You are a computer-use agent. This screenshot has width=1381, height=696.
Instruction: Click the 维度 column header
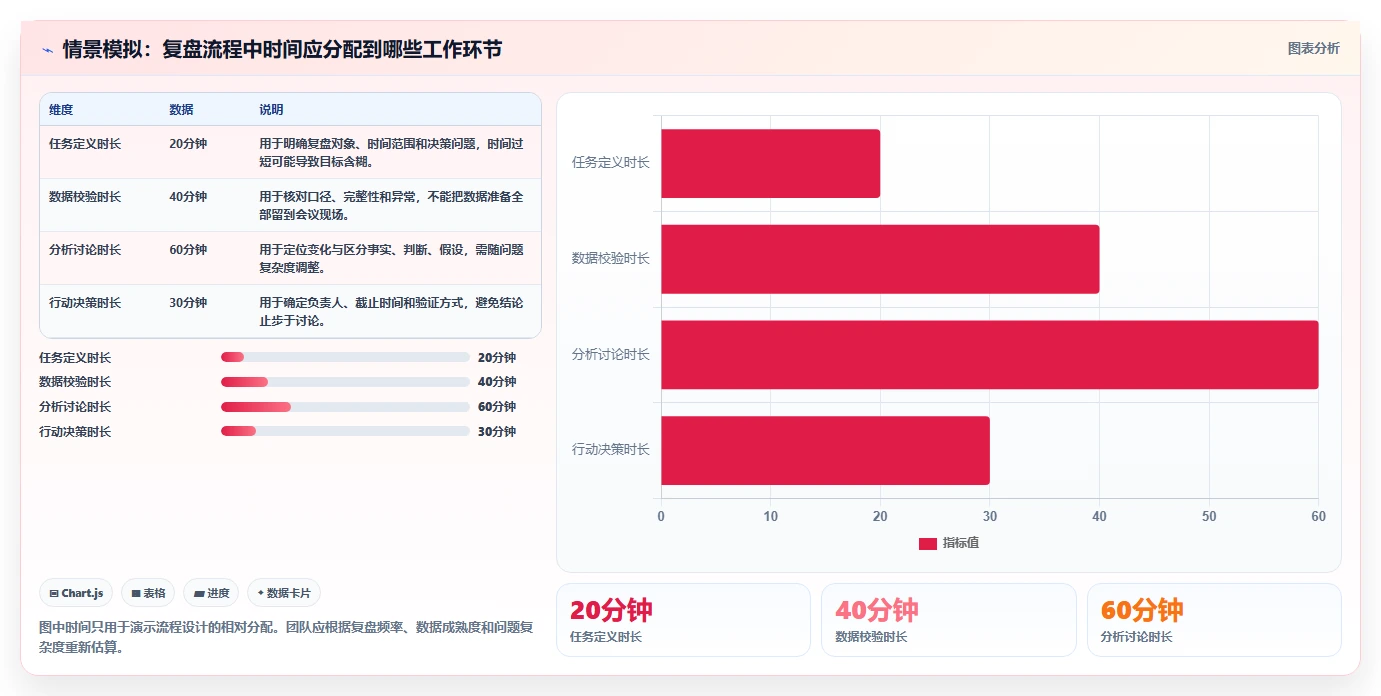coord(61,110)
